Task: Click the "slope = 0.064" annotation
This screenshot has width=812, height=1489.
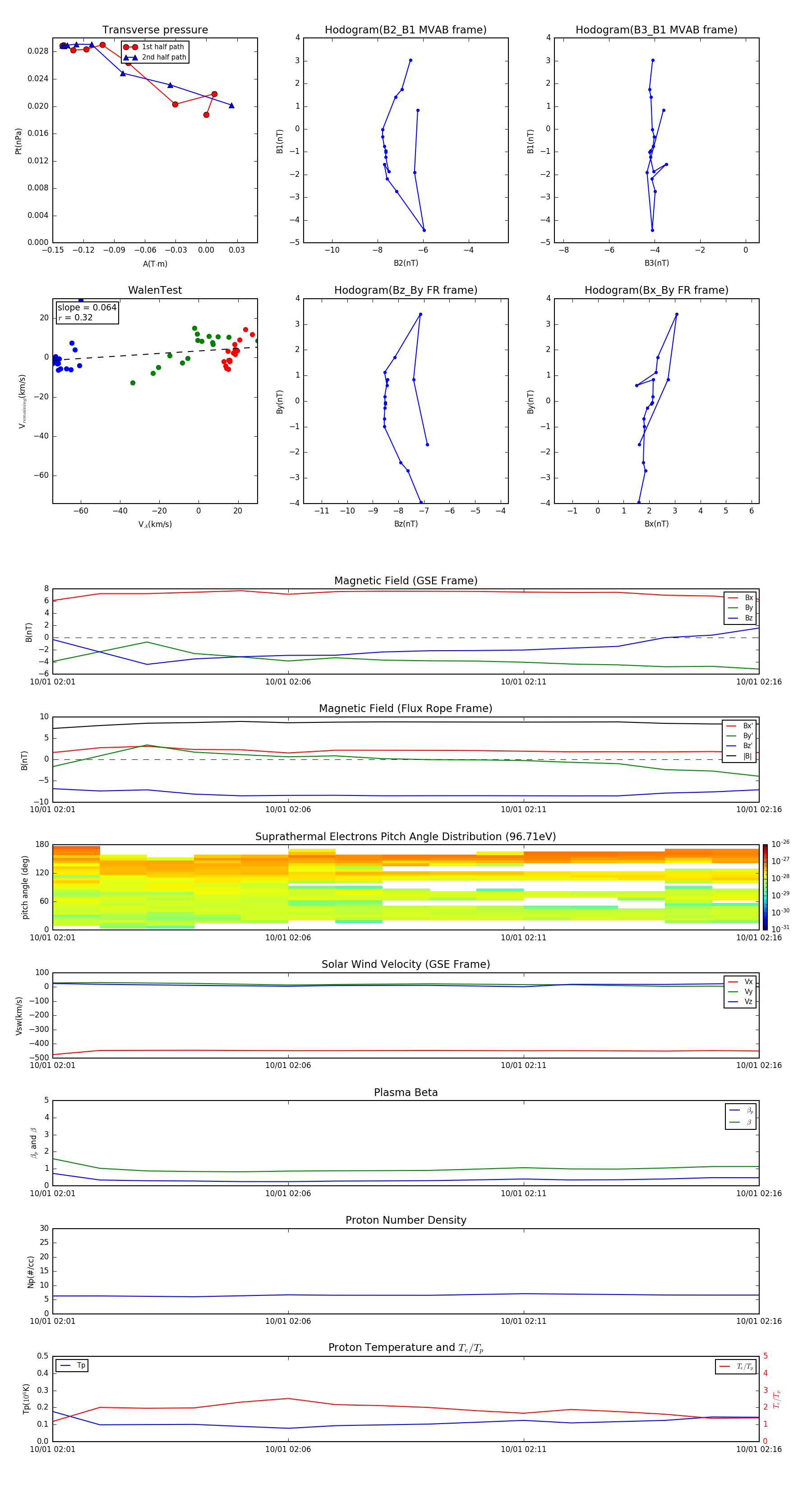Action: pos(87,308)
